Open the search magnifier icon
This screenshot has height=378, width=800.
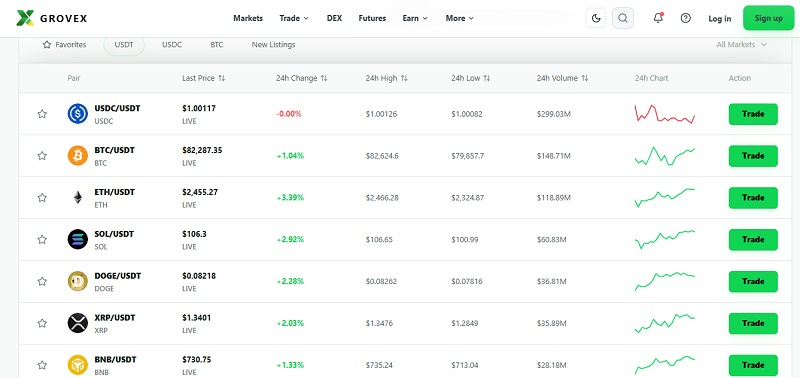coord(622,18)
